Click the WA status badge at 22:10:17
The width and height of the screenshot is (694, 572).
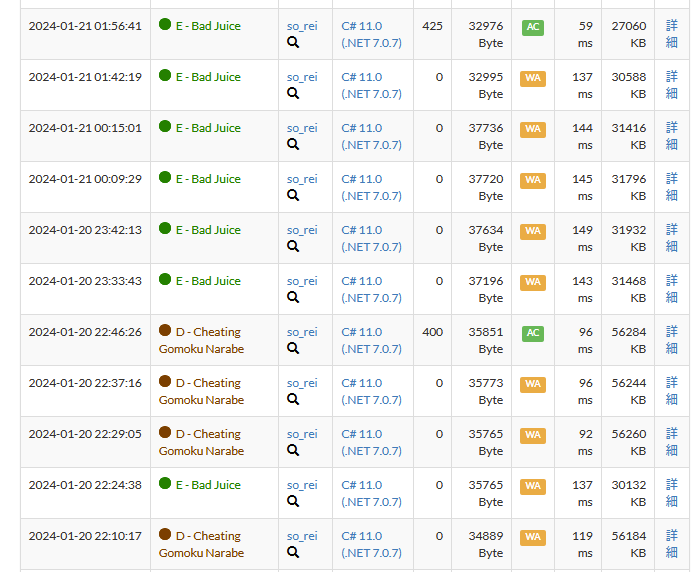tap(533, 537)
